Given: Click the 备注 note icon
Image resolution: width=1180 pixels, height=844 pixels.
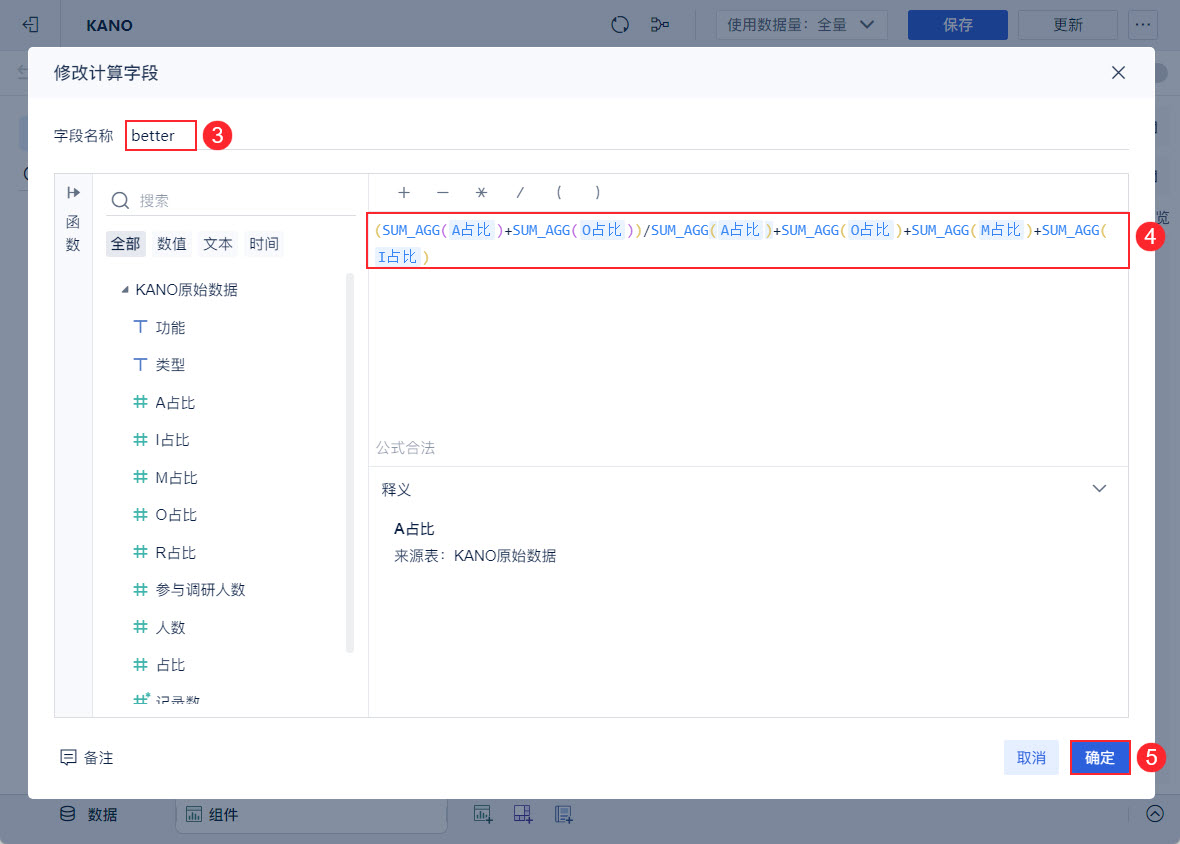Looking at the screenshot, I should pyautogui.click(x=68, y=757).
